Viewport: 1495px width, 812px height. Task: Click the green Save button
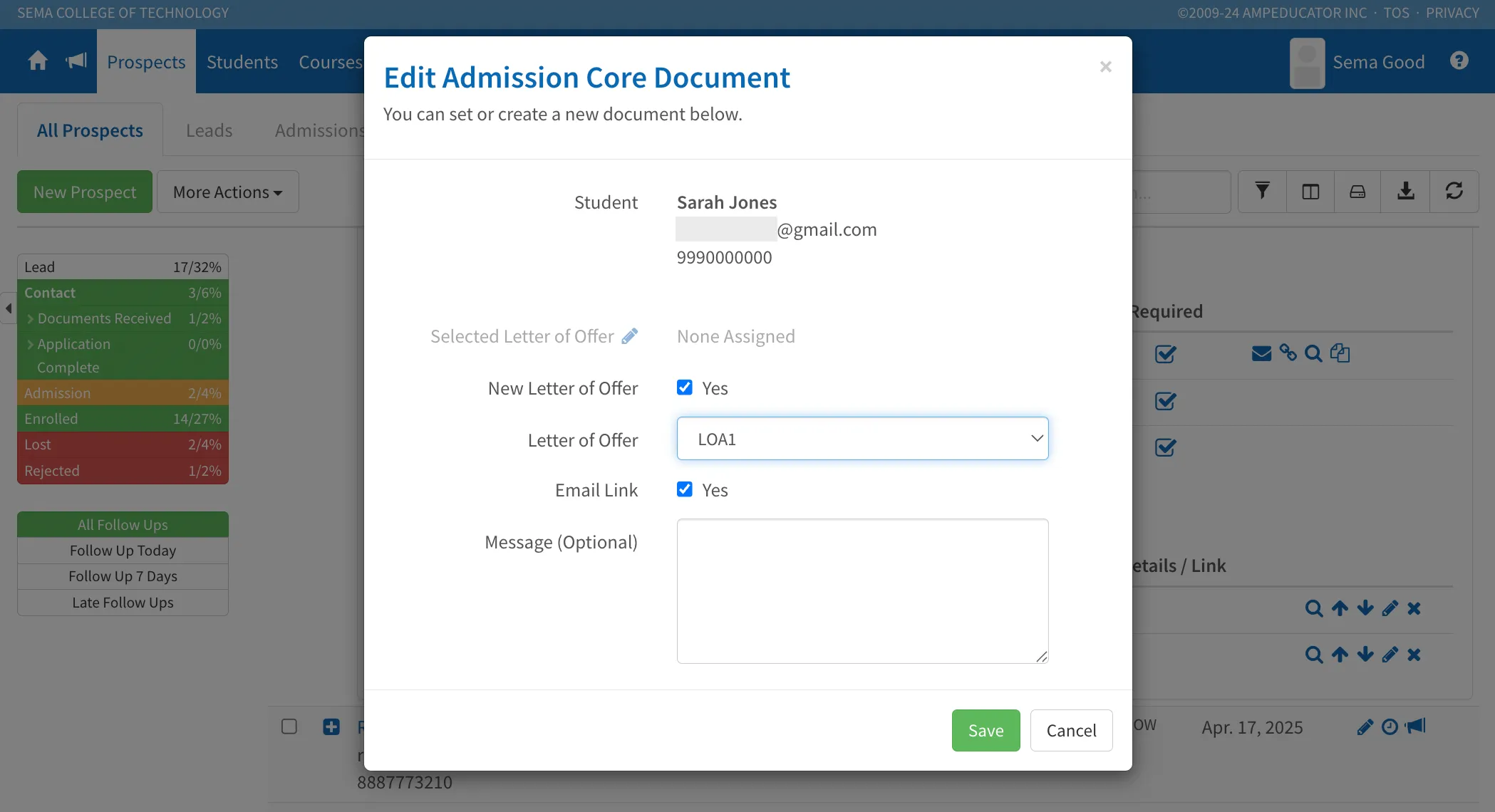coord(986,730)
